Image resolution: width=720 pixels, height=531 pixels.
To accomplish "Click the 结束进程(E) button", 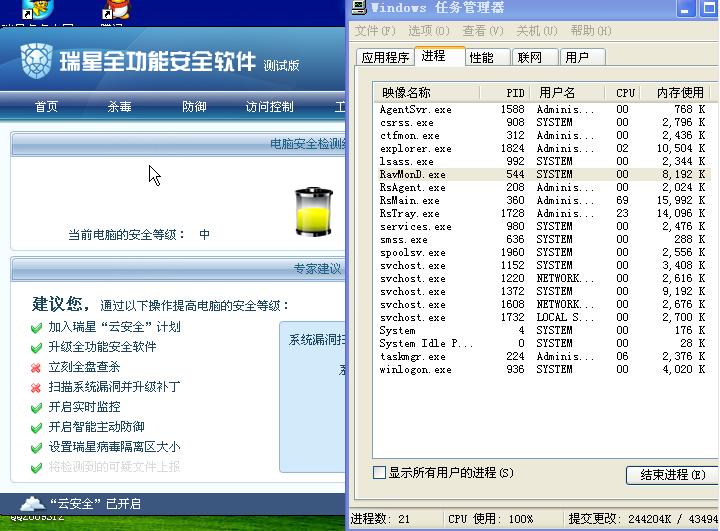I will click(672, 475).
